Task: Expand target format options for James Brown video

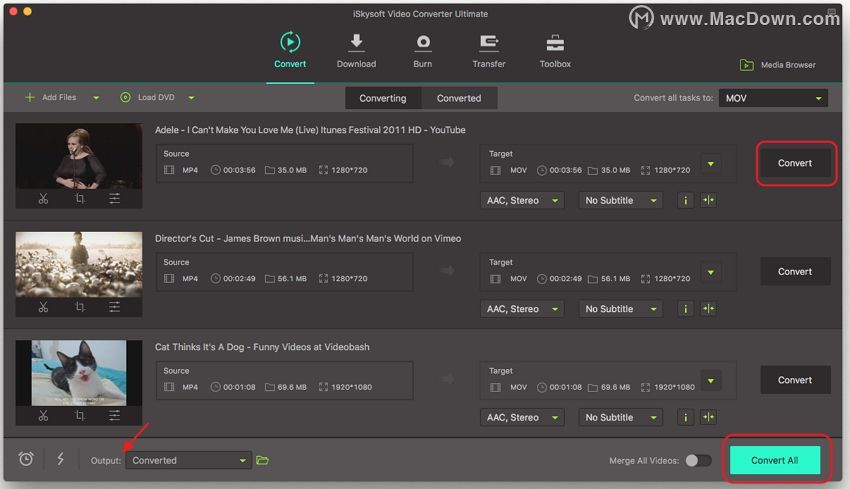Action: 711,272
